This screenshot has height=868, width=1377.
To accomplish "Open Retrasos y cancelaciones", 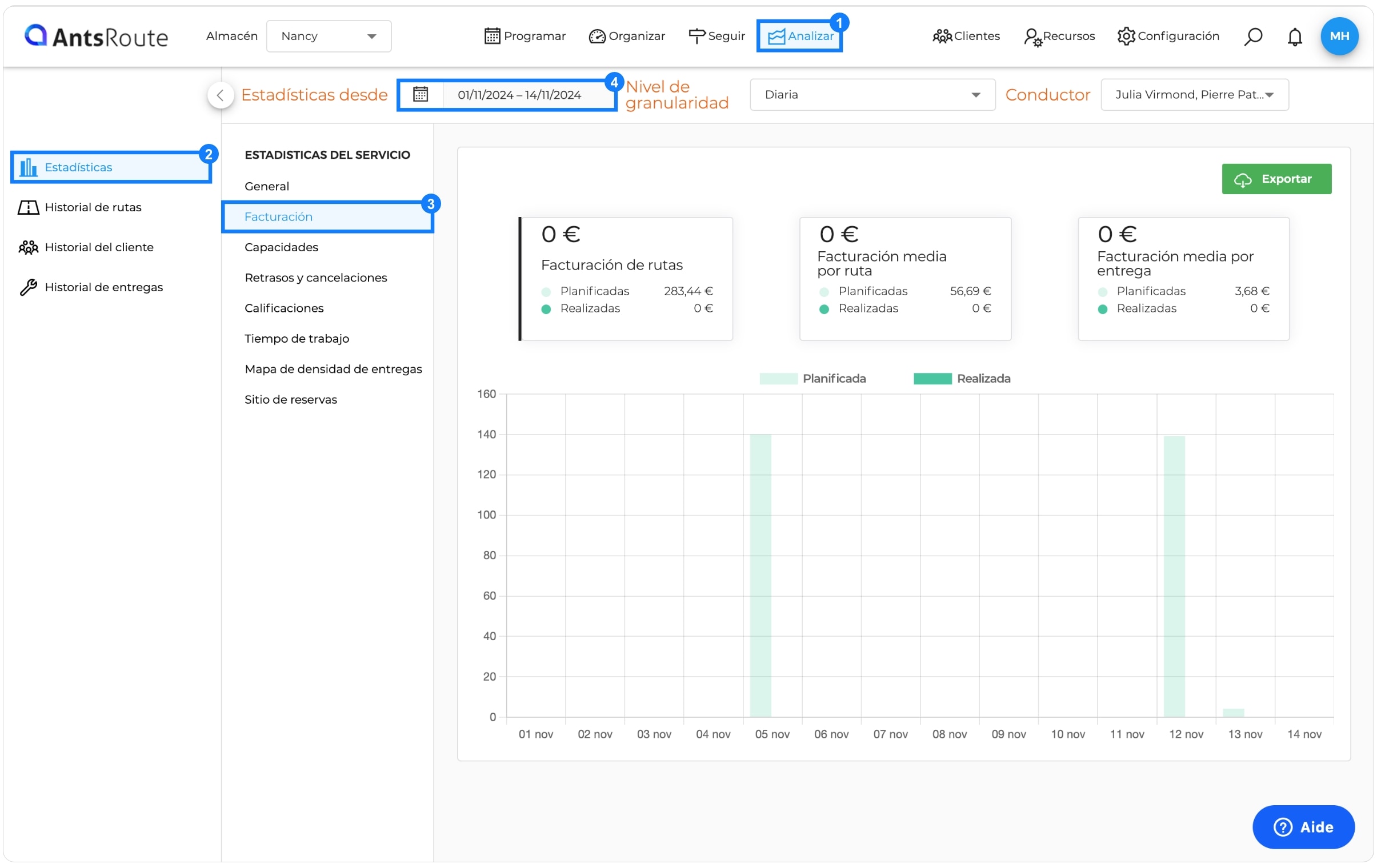I will click(315, 278).
